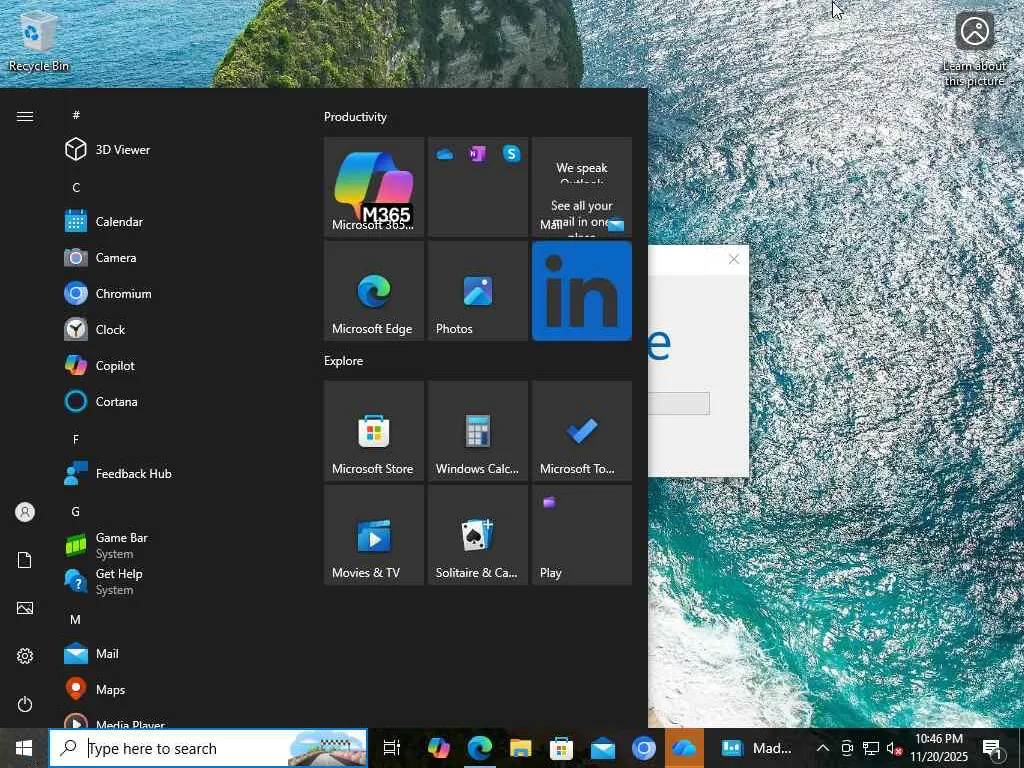1024x768 pixels.
Task: Open the user account menu in Start
Action: coord(25,512)
